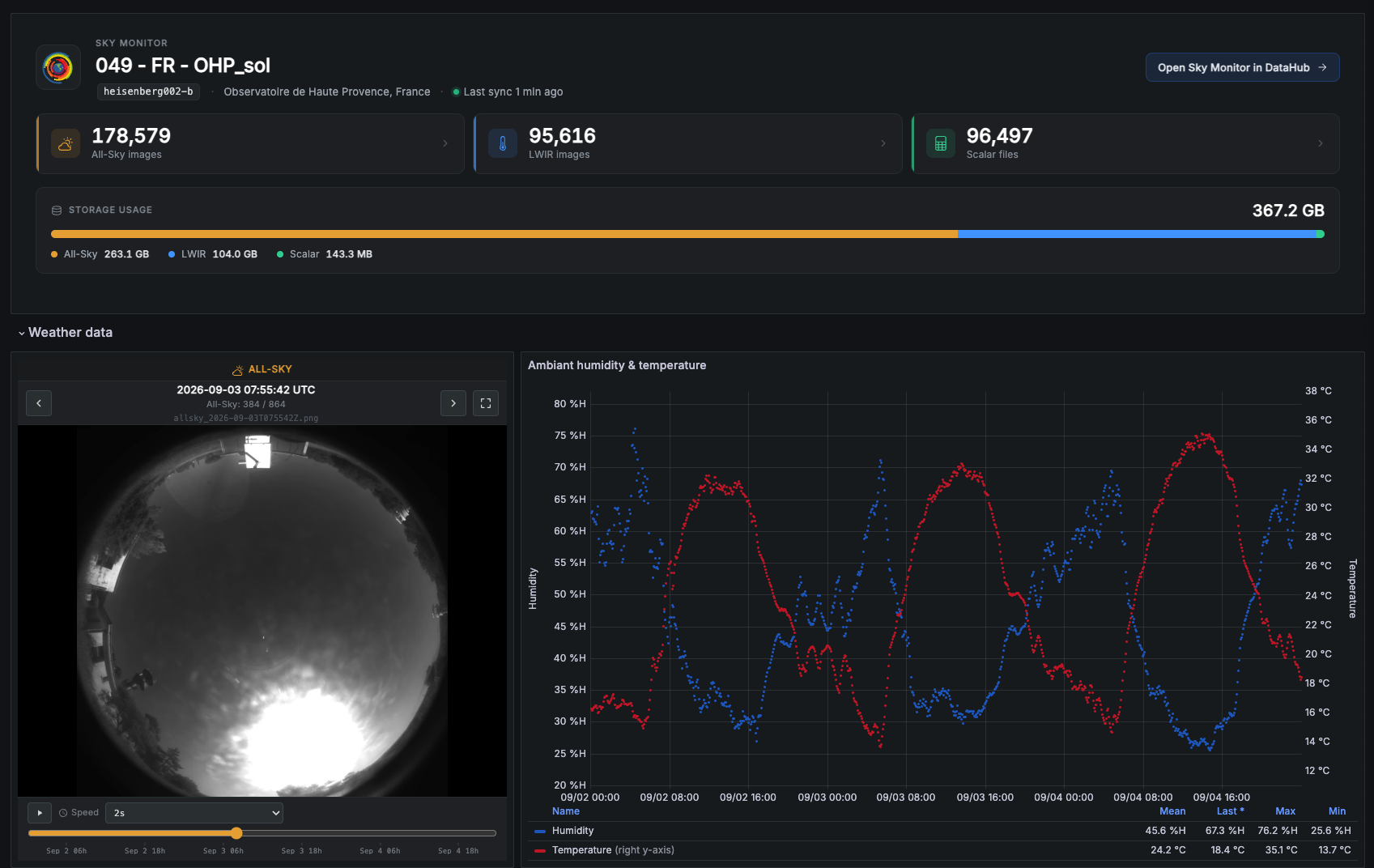The width and height of the screenshot is (1374, 868).
Task: Click the Sky Monitor logo icon
Action: coord(58,67)
